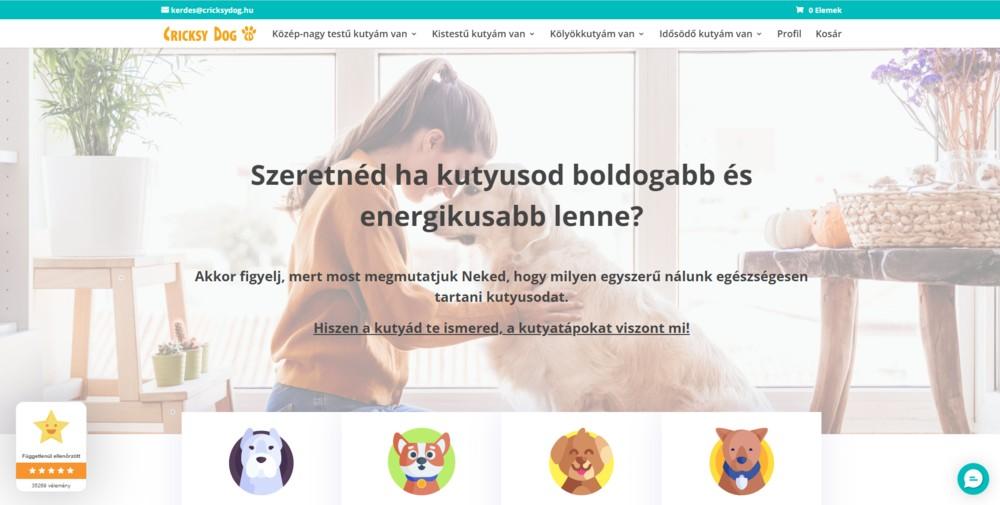Screen dimensions: 1000x505
Task: Click the orange paw print icon
Action: (249, 33)
